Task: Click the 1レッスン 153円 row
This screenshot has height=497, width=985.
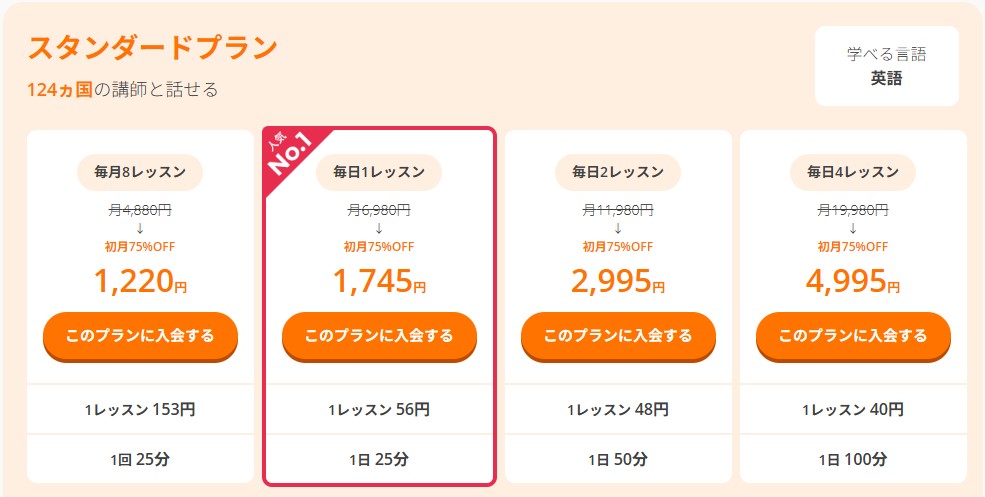Action: point(140,409)
